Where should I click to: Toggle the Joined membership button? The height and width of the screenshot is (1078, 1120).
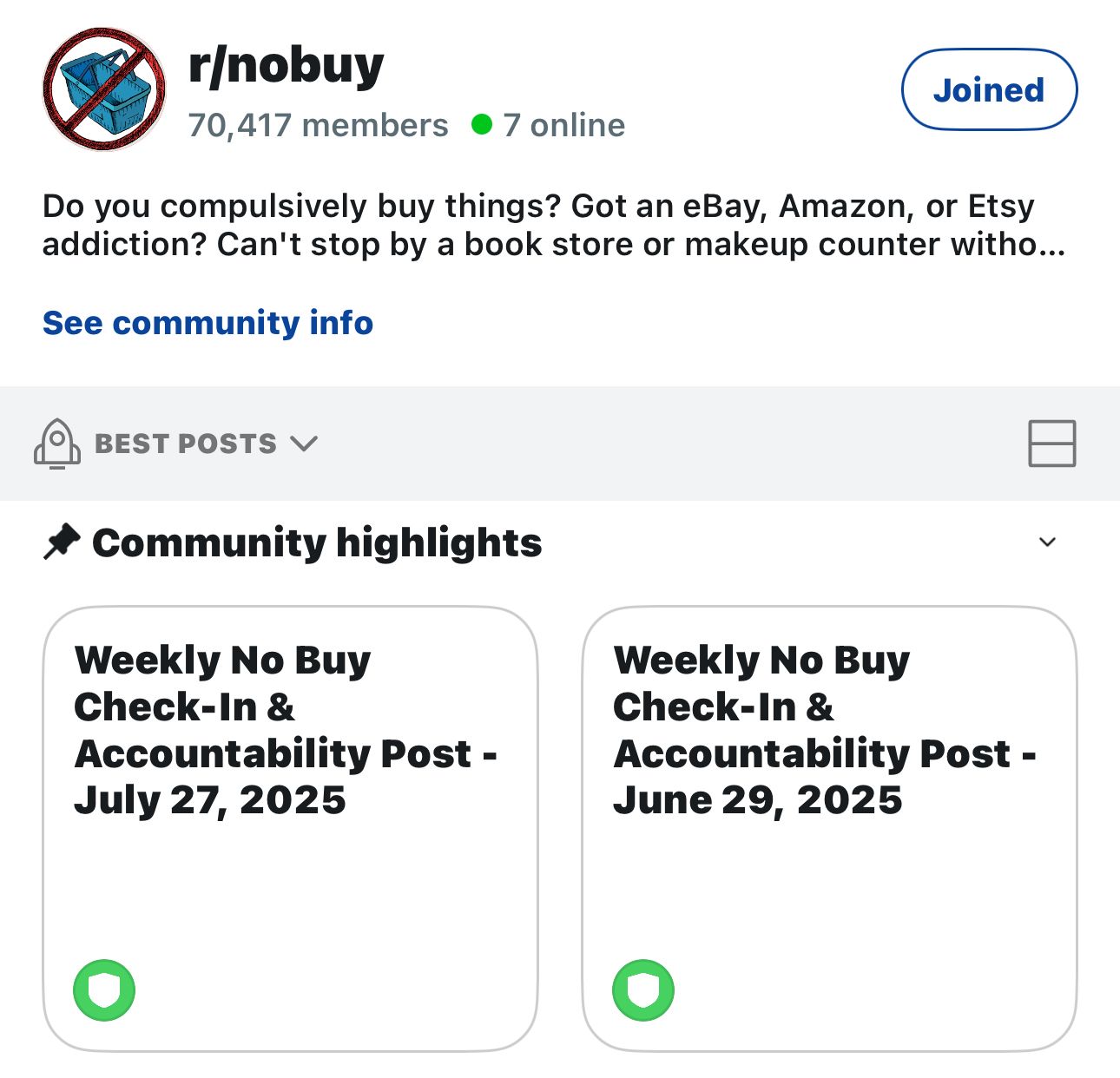[x=990, y=89]
